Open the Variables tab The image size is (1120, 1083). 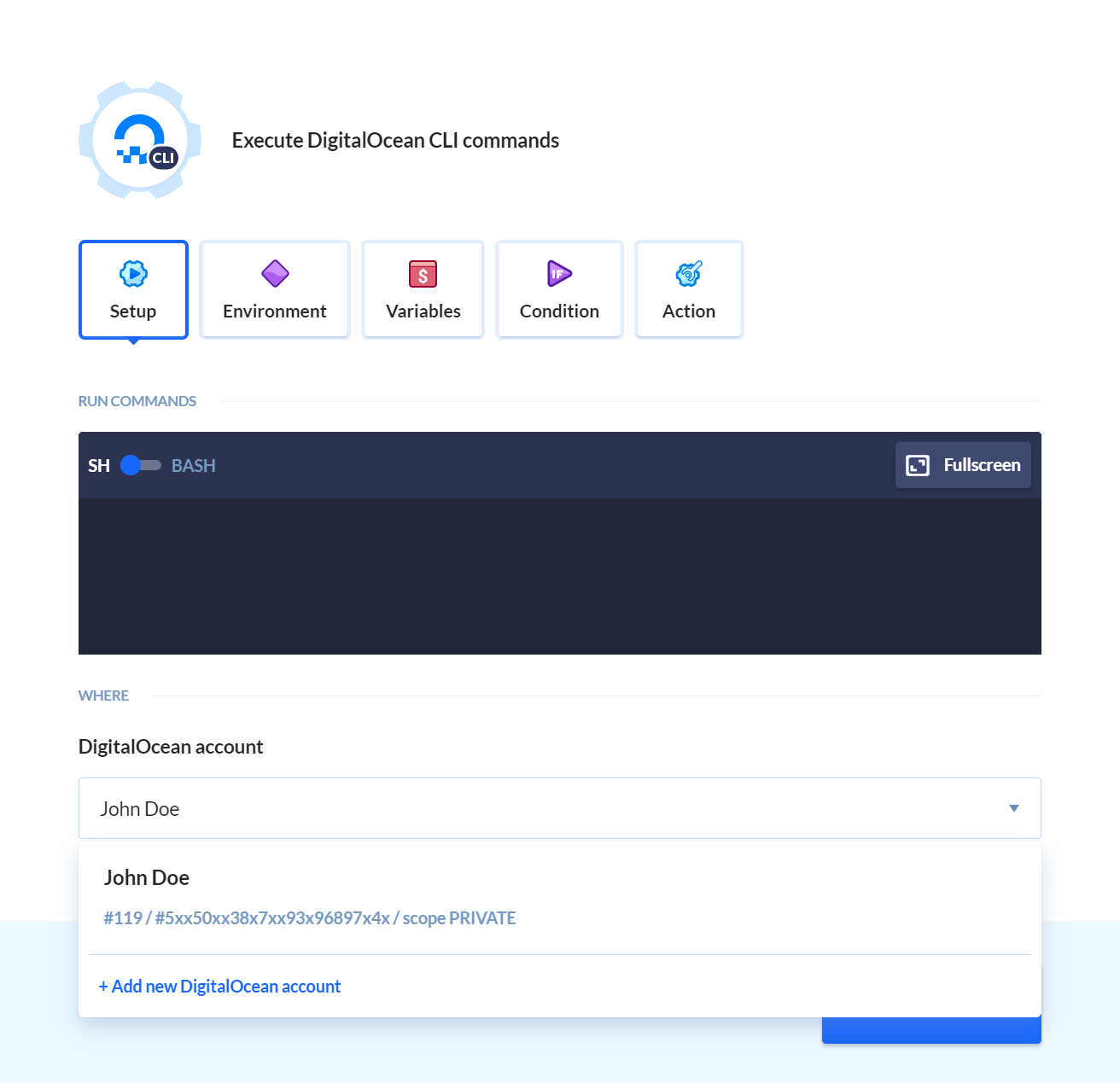[423, 289]
